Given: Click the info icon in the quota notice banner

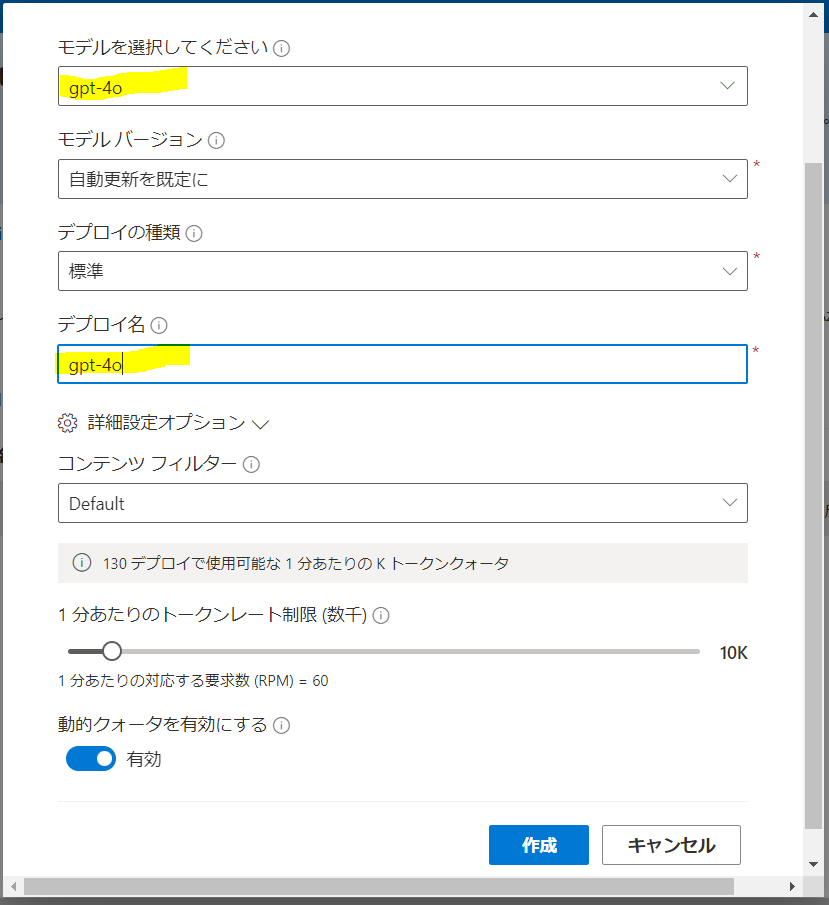Looking at the screenshot, I should pos(80,563).
